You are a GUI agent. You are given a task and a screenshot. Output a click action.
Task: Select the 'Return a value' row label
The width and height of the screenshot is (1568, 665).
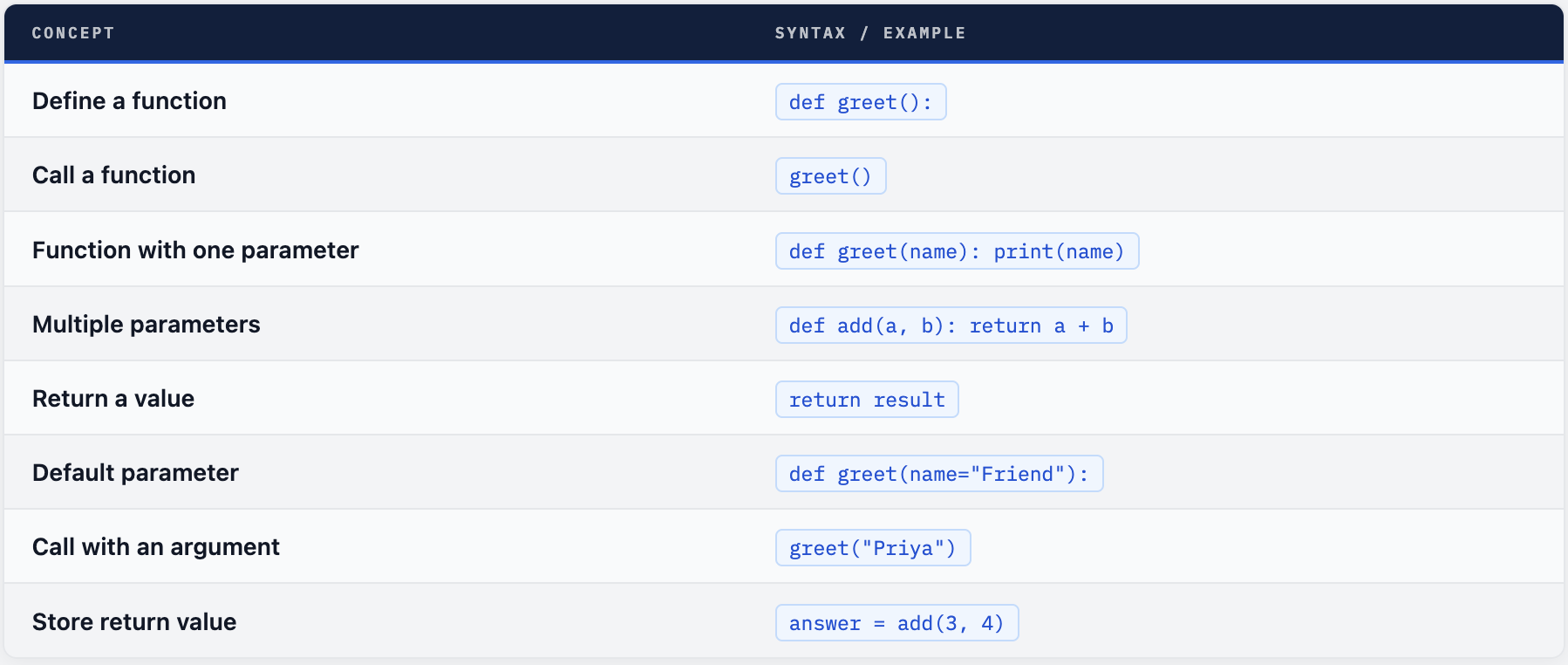pyautogui.click(x=113, y=399)
